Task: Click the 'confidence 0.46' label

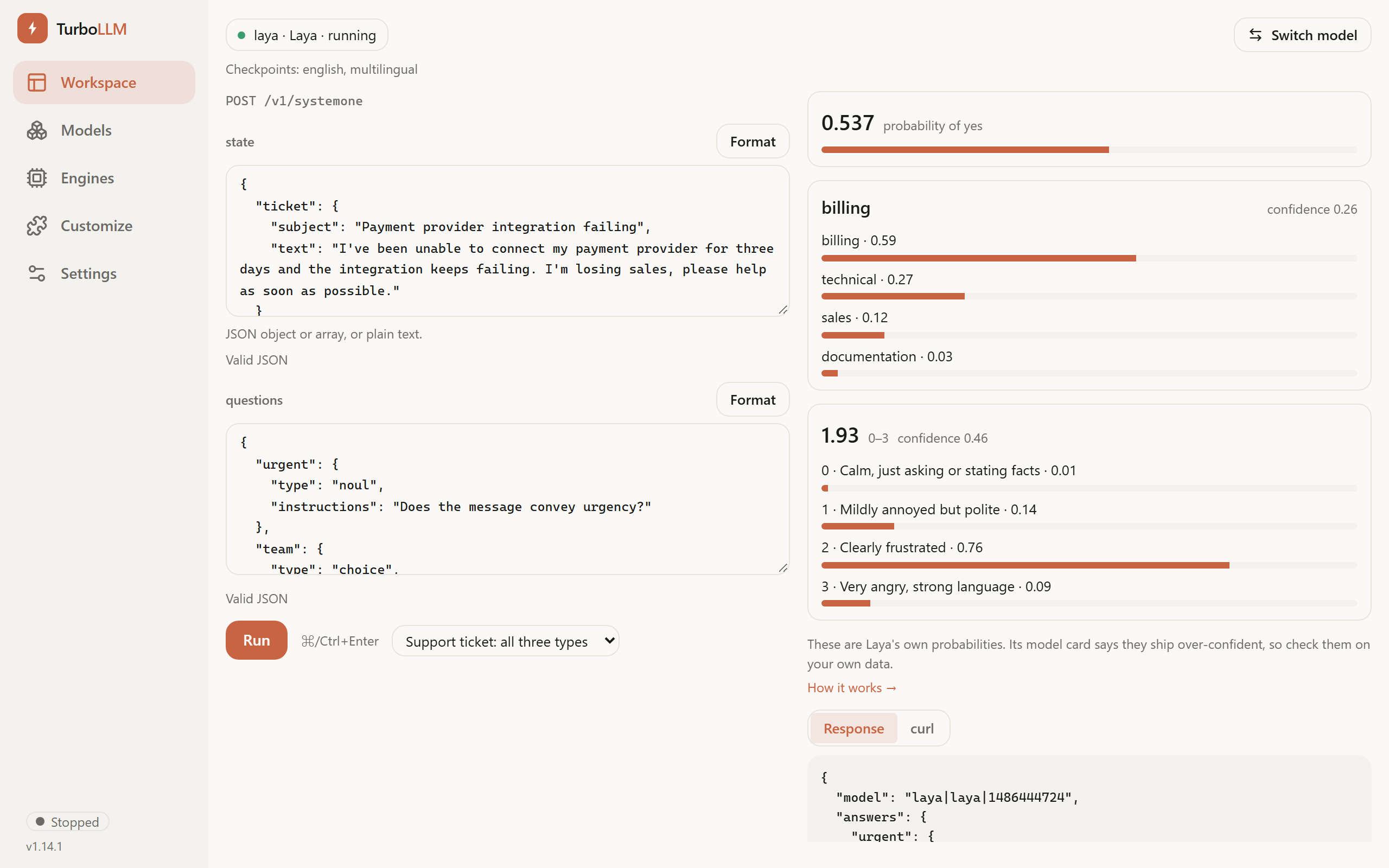Action: 942,438
